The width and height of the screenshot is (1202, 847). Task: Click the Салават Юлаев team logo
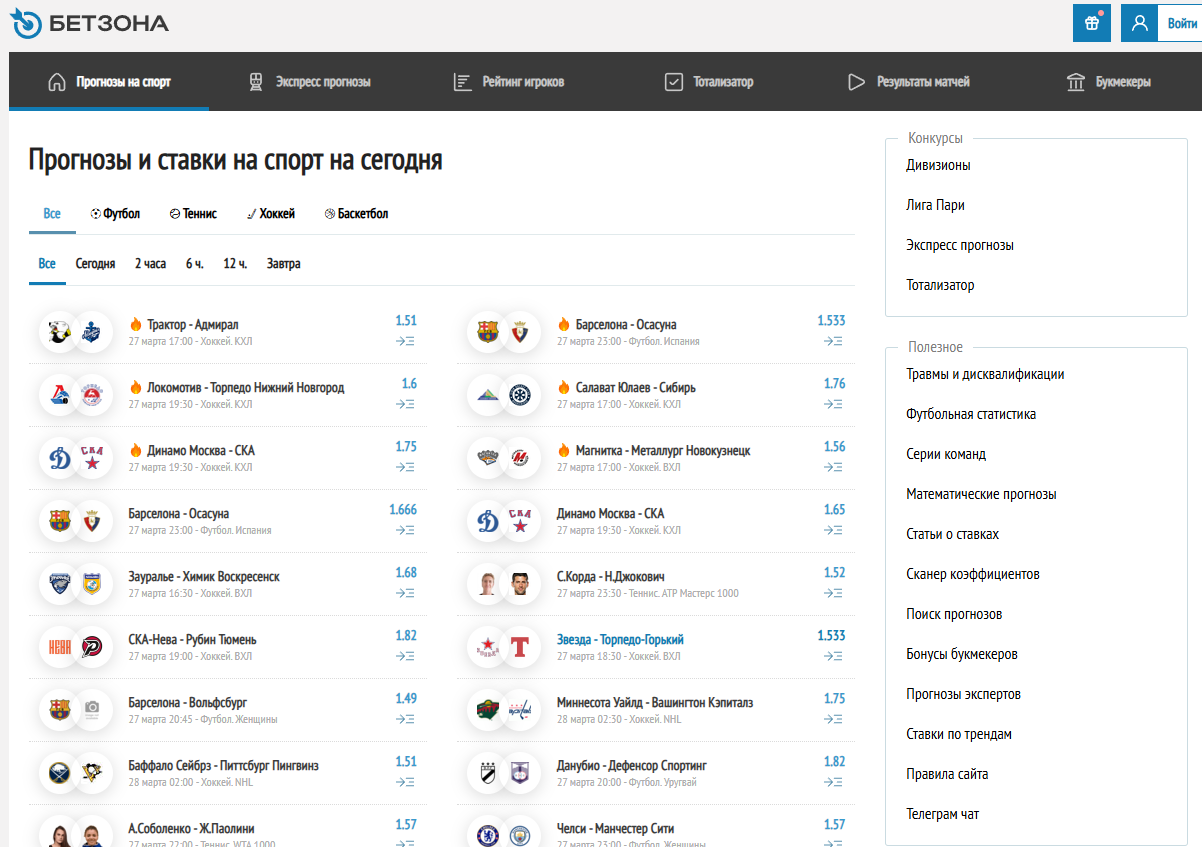point(488,395)
